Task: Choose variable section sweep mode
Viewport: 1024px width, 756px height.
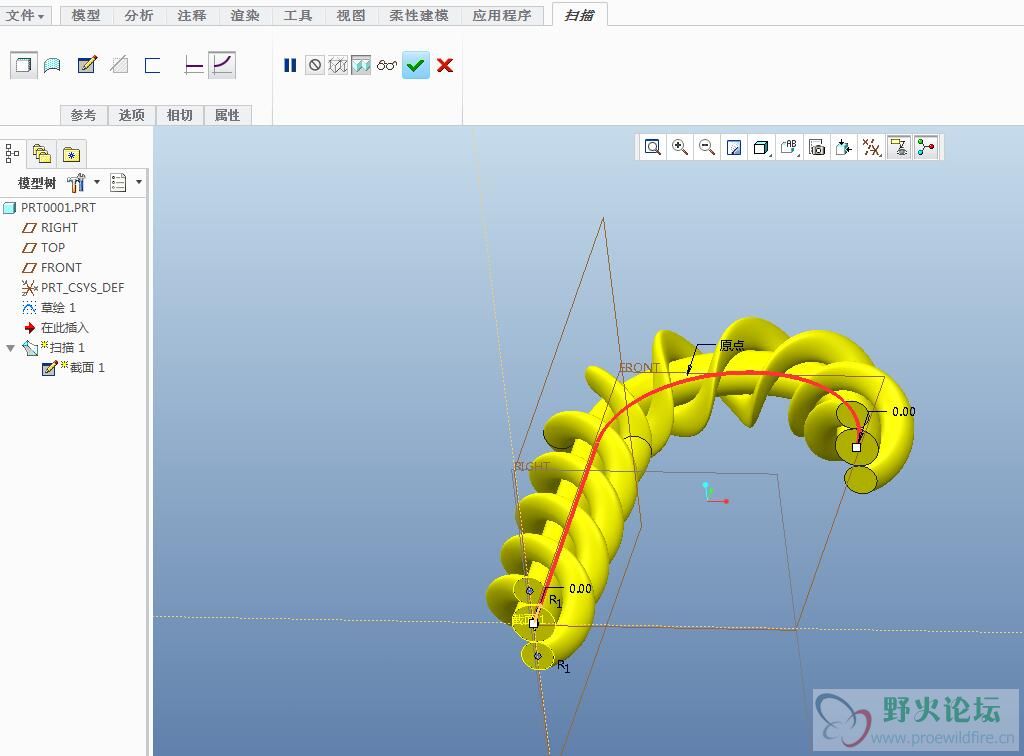Action: pos(222,65)
